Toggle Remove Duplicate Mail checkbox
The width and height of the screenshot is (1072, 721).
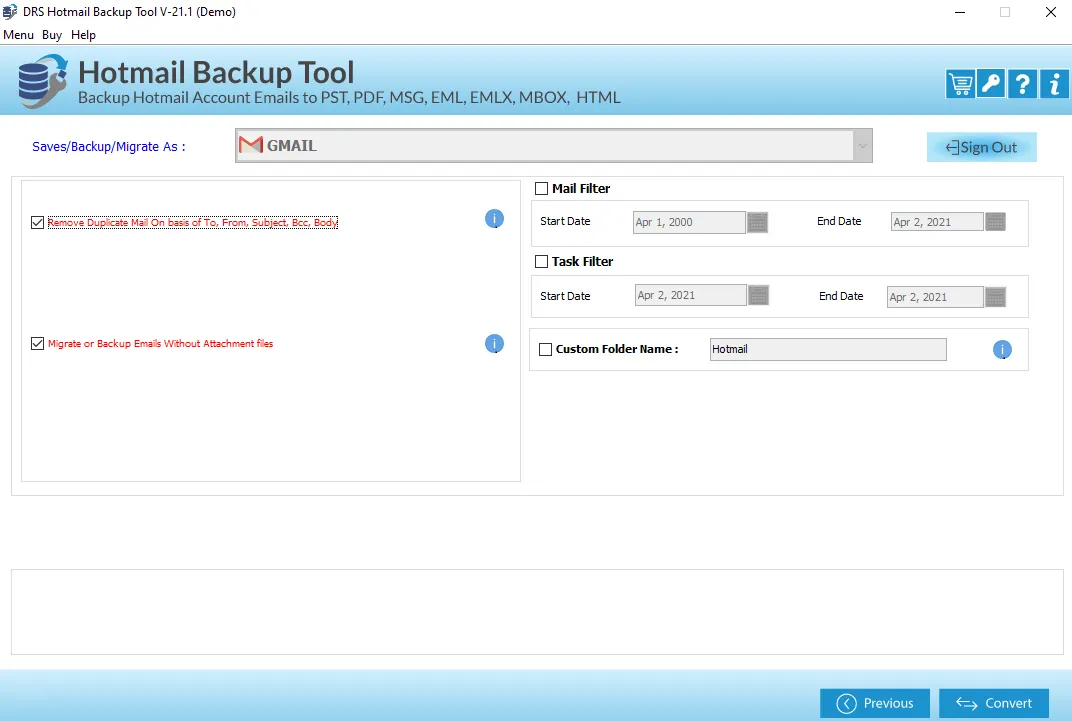coord(38,222)
